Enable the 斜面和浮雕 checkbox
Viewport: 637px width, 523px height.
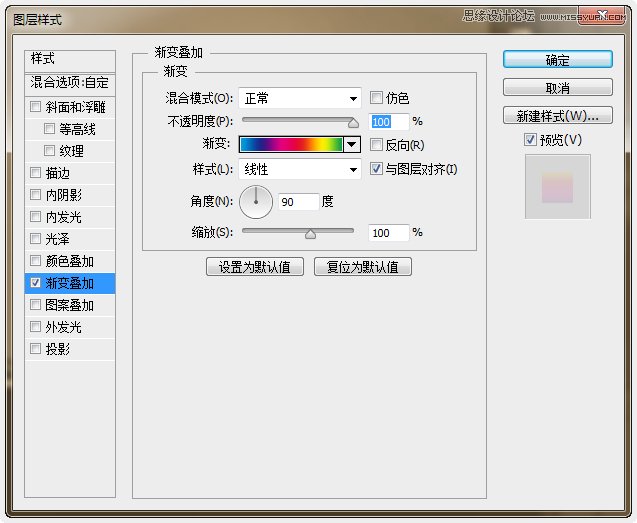point(35,107)
